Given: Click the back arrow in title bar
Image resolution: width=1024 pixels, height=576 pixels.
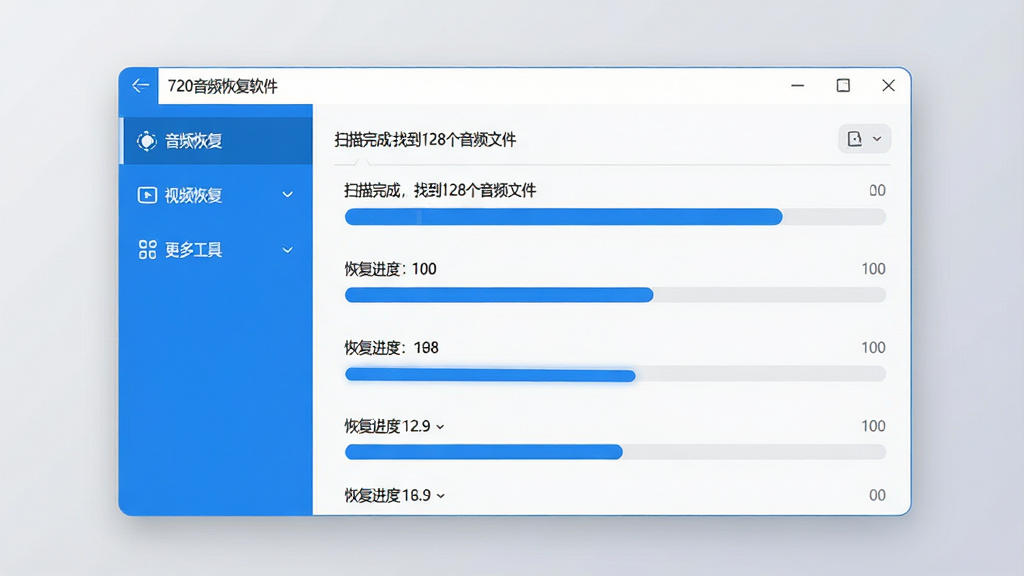Looking at the screenshot, I should point(140,86).
